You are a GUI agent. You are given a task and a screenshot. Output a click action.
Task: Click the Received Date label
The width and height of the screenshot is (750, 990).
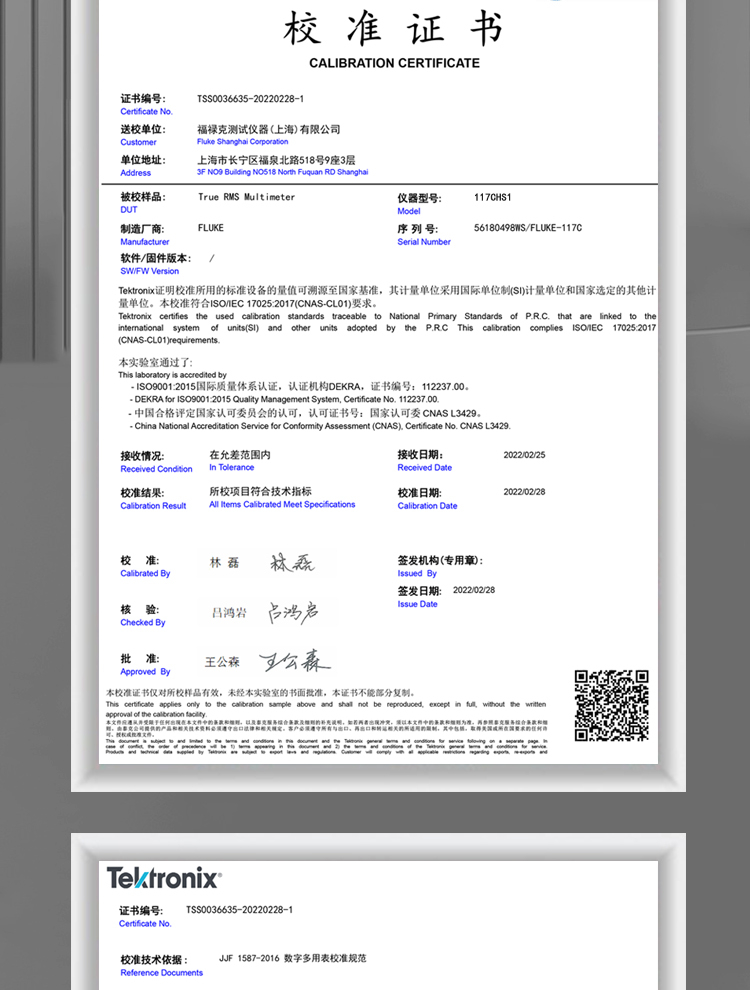pos(424,468)
